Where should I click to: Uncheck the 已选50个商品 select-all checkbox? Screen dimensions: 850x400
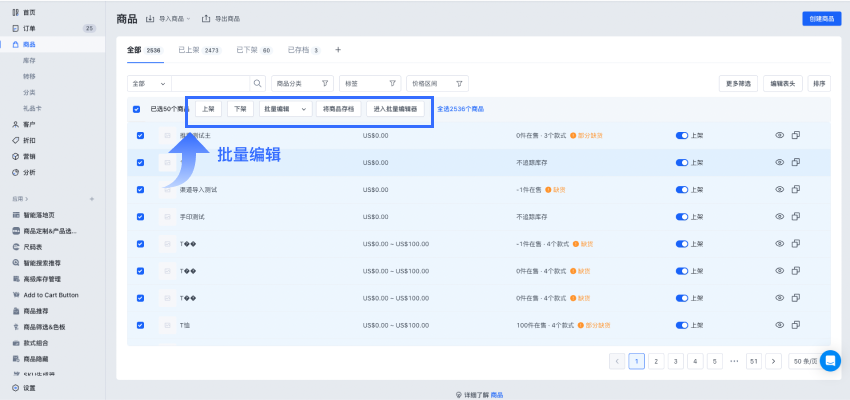136,109
